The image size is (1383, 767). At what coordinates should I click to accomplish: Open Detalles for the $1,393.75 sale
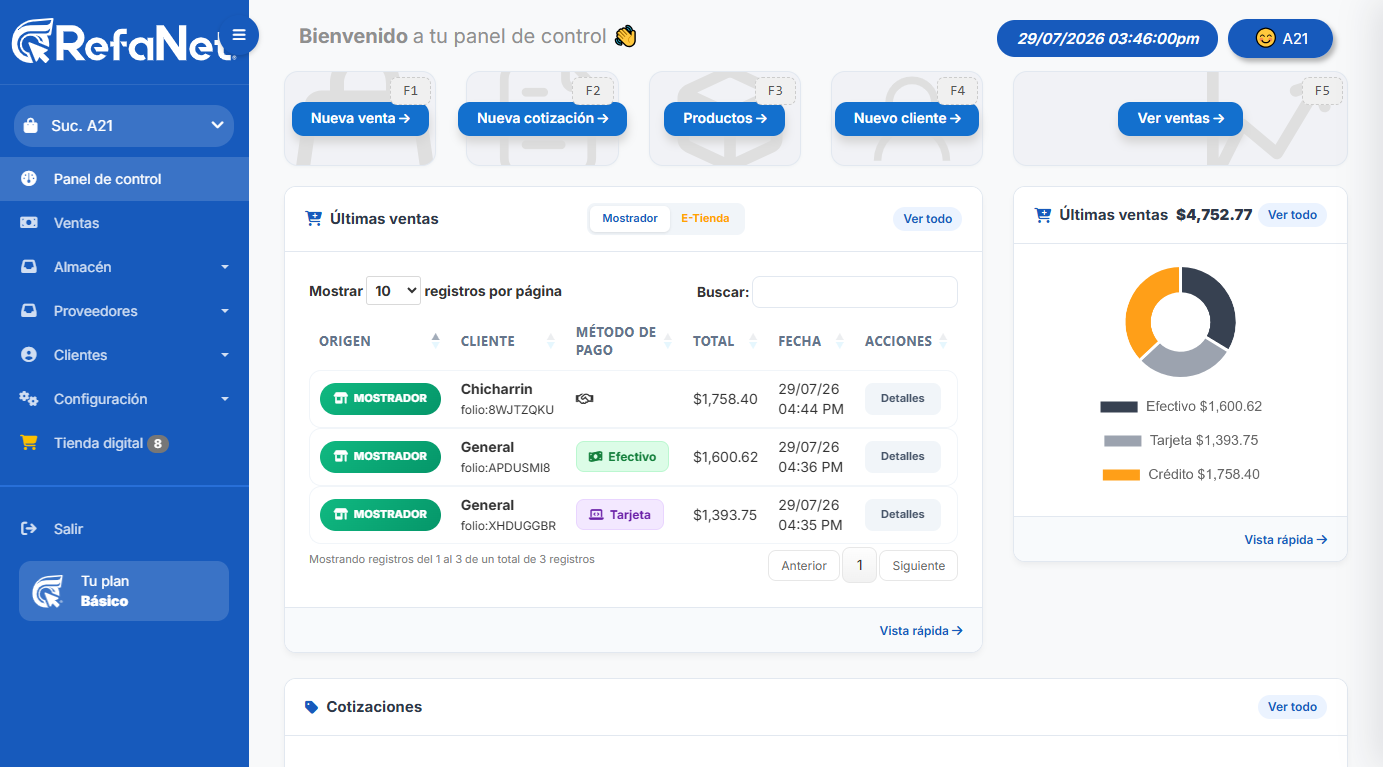click(x=903, y=514)
